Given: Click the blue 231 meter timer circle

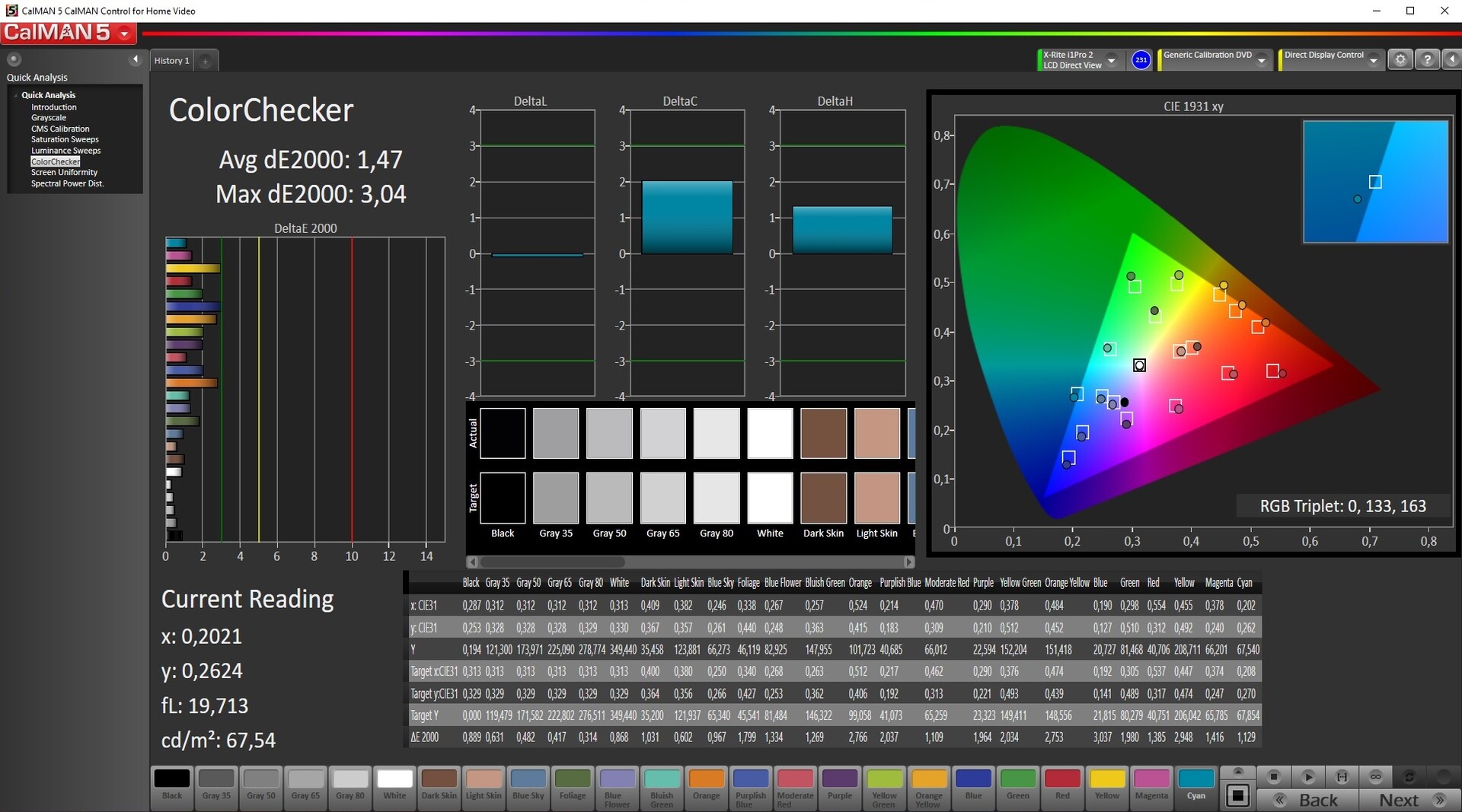Looking at the screenshot, I should (x=1141, y=60).
